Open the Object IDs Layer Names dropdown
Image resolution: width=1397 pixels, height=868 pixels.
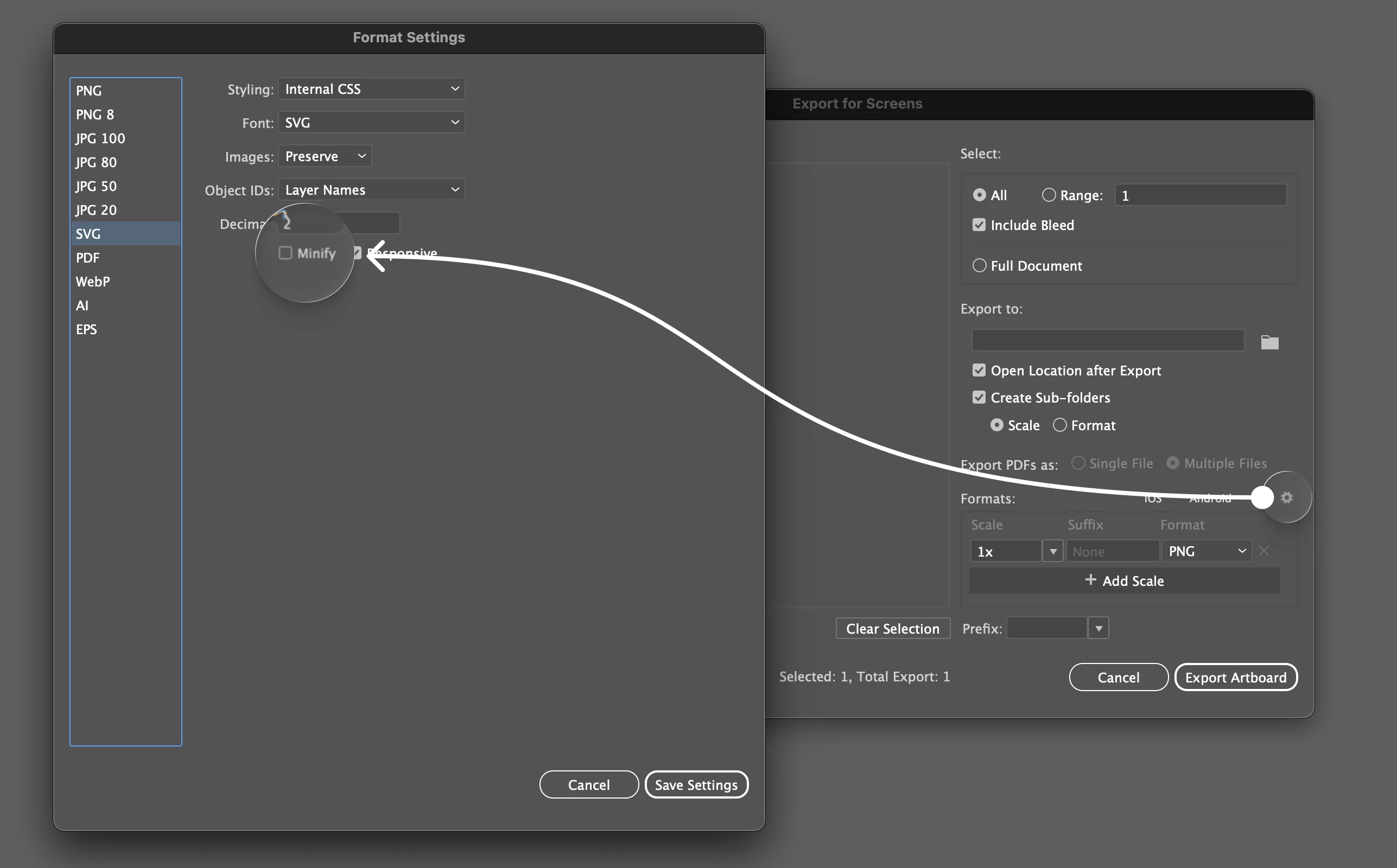click(x=371, y=190)
